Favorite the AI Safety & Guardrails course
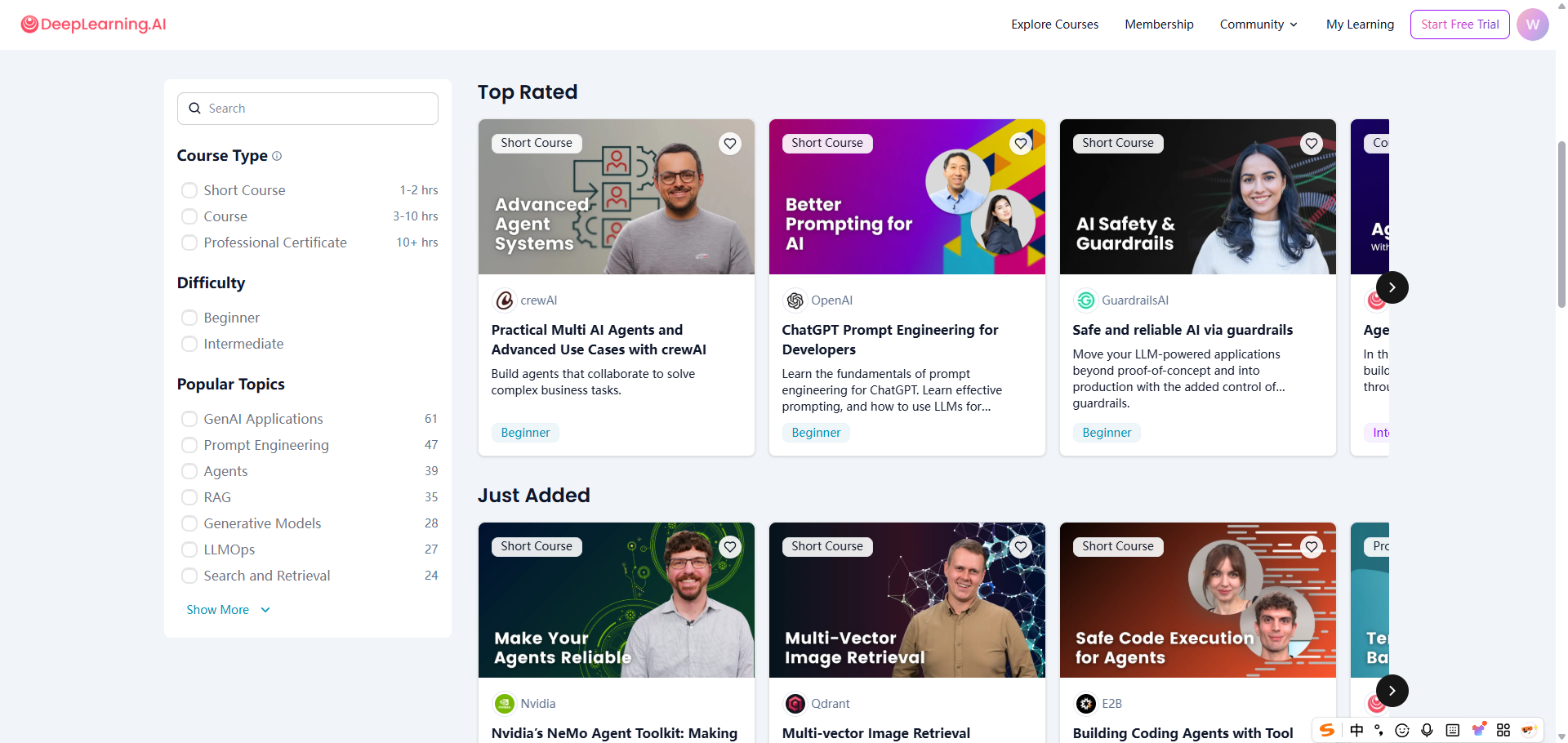Image resolution: width=1568 pixels, height=743 pixels. tap(1312, 144)
